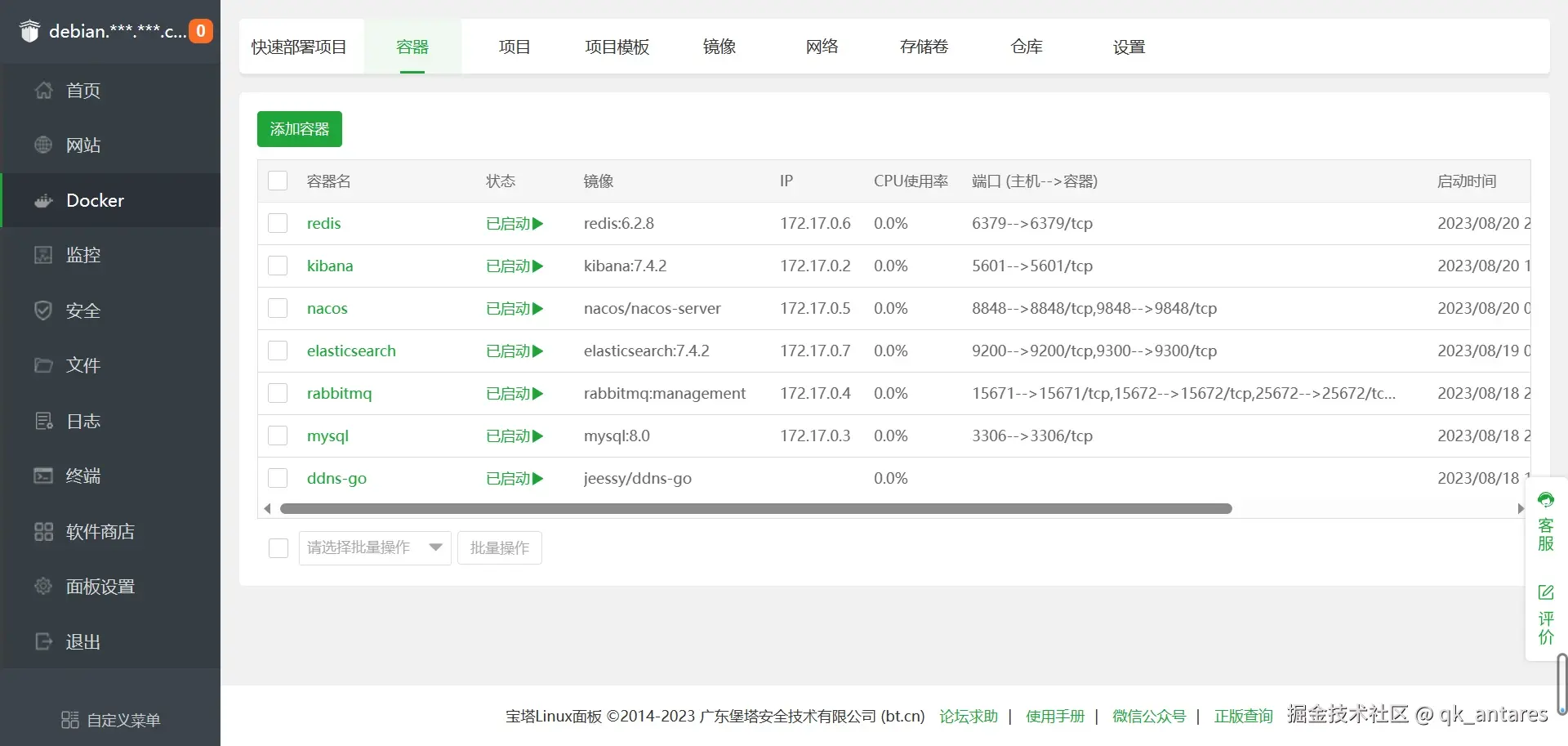The width and height of the screenshot is (1568, 746).
Task: Click the table horizontal scrollbar thumb
Action: coord(755,509)
